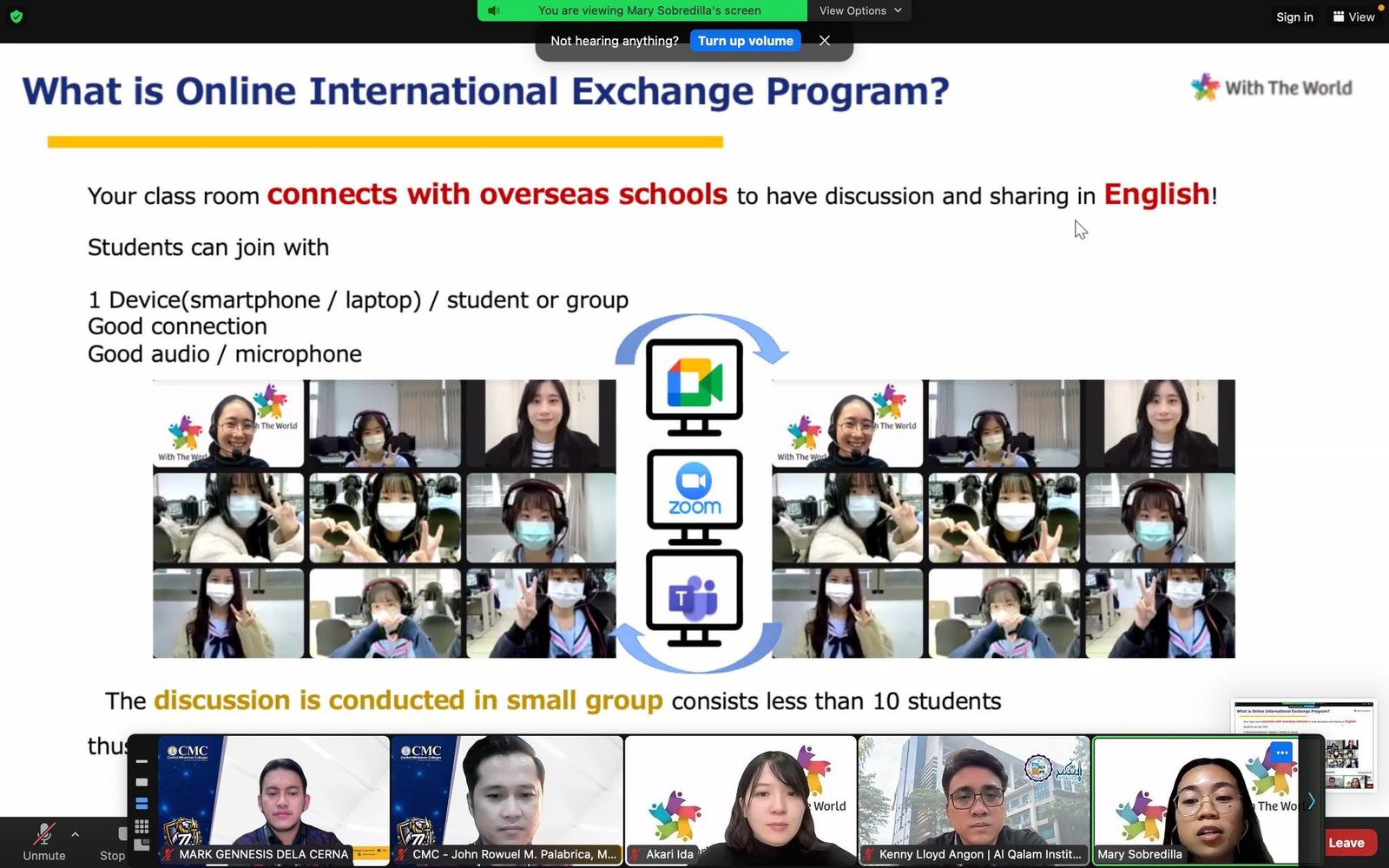Click the Microsoft Teams monitor icon in slide
The image size is (1389, 868).
(x=694, y=598)
